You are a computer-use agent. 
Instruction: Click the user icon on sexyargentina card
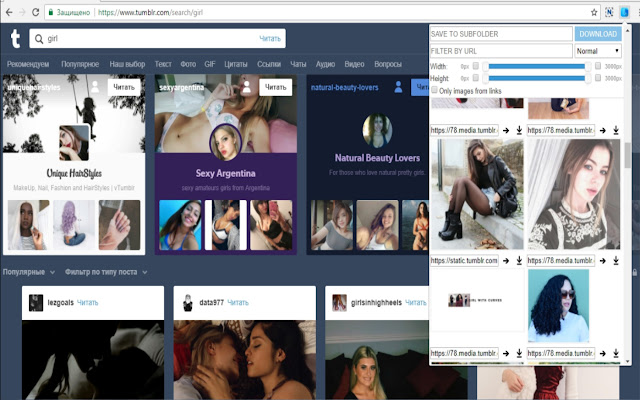point(247,87)
